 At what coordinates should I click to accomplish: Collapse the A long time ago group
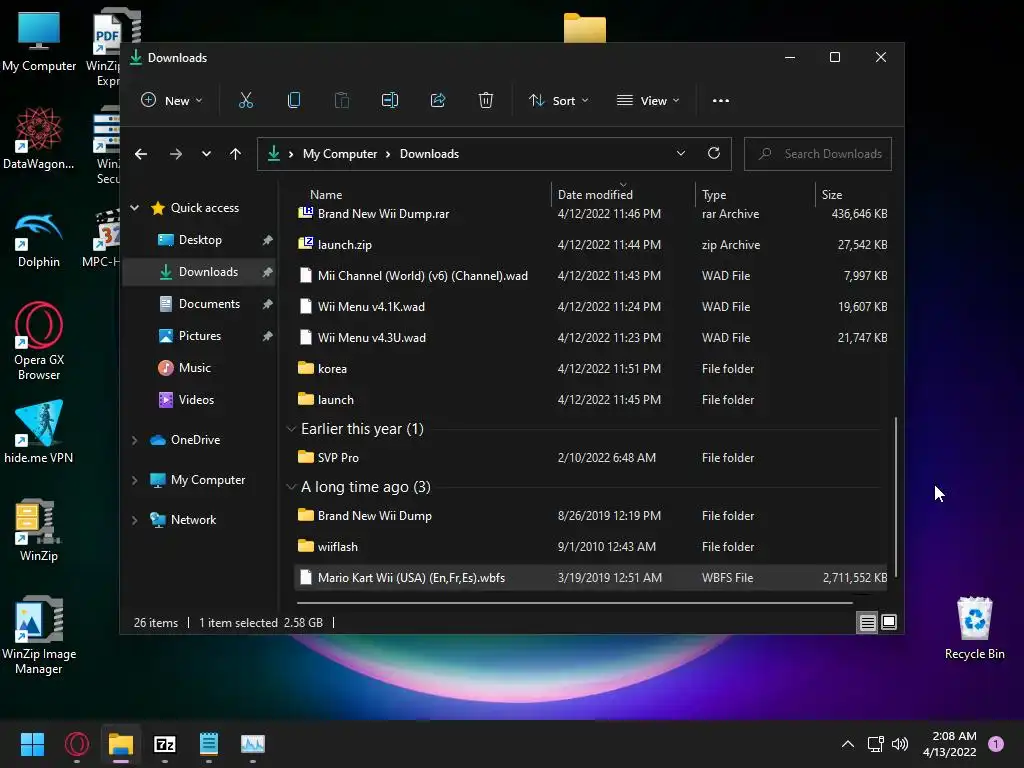coord(291,487)
